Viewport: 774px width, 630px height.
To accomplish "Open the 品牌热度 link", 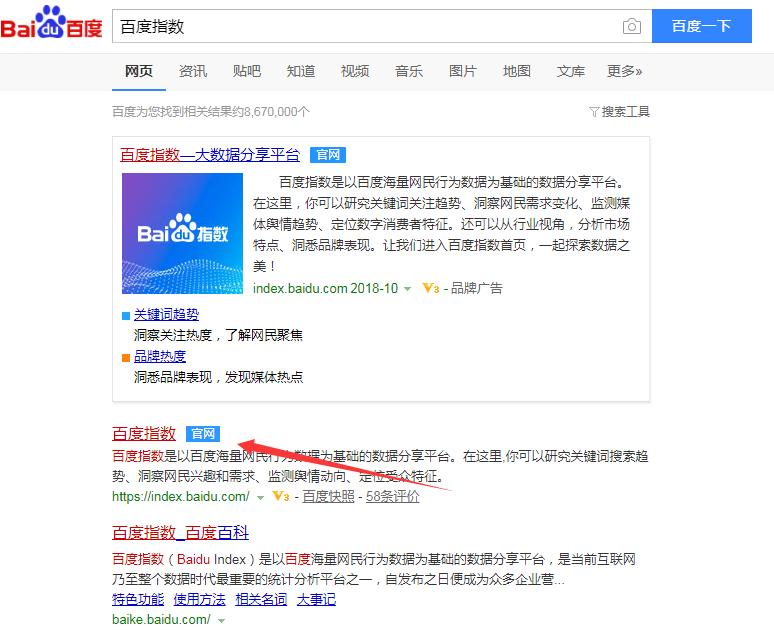I will pos(160,356).
